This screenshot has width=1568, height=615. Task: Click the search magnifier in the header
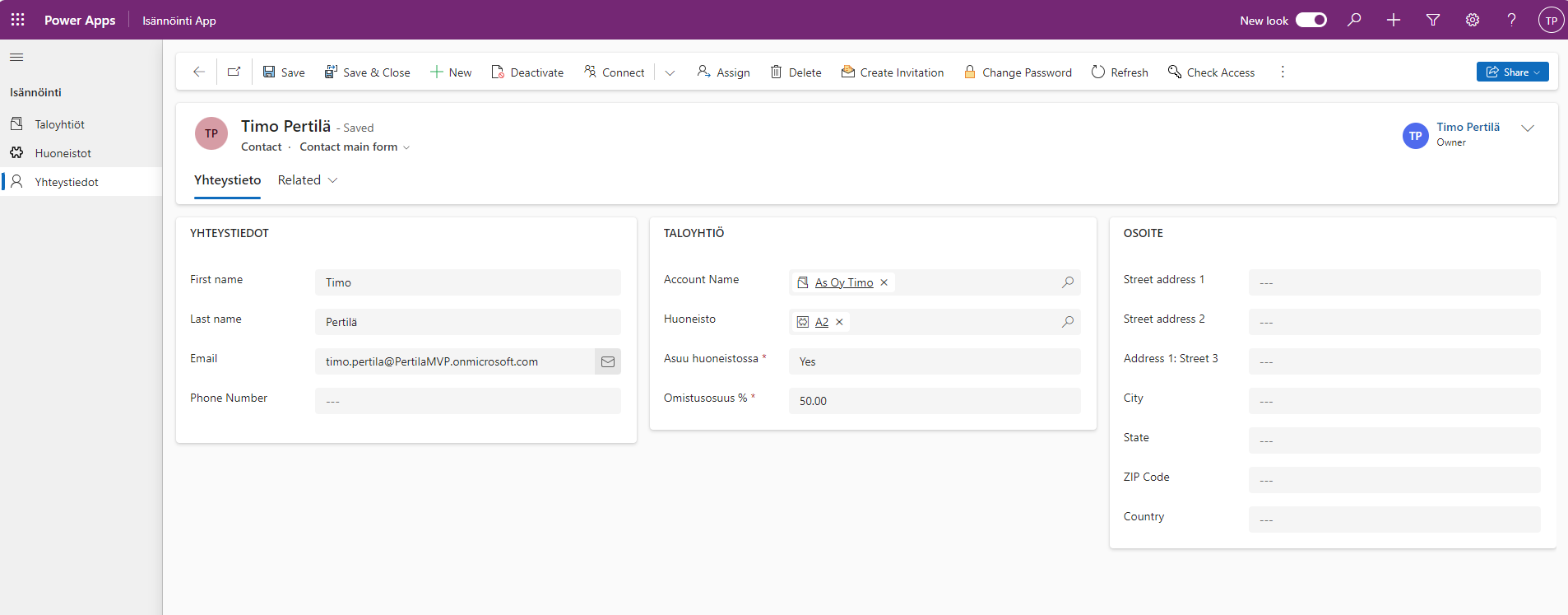point(1354,20)
